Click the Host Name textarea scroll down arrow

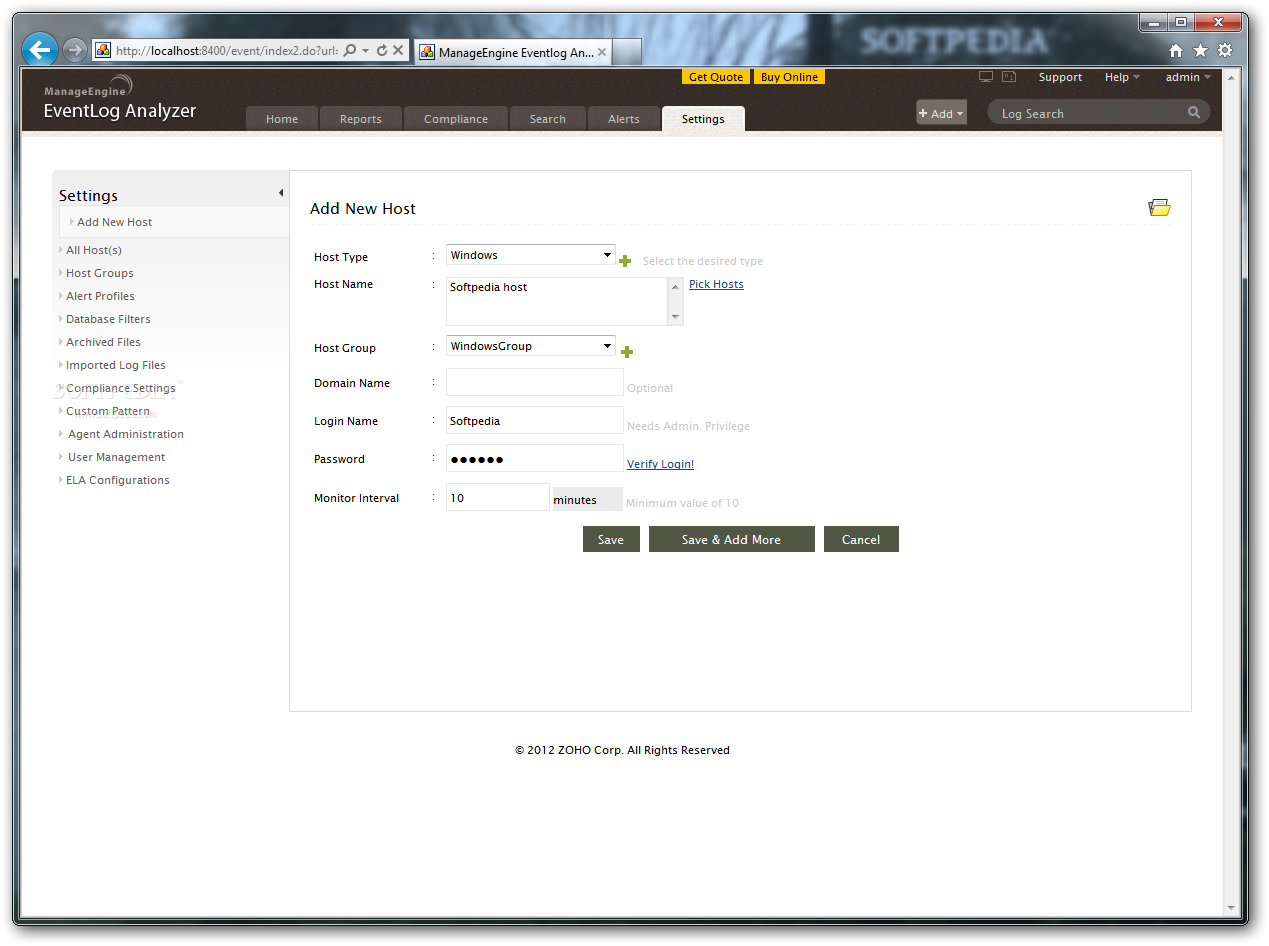coord(675,317)
